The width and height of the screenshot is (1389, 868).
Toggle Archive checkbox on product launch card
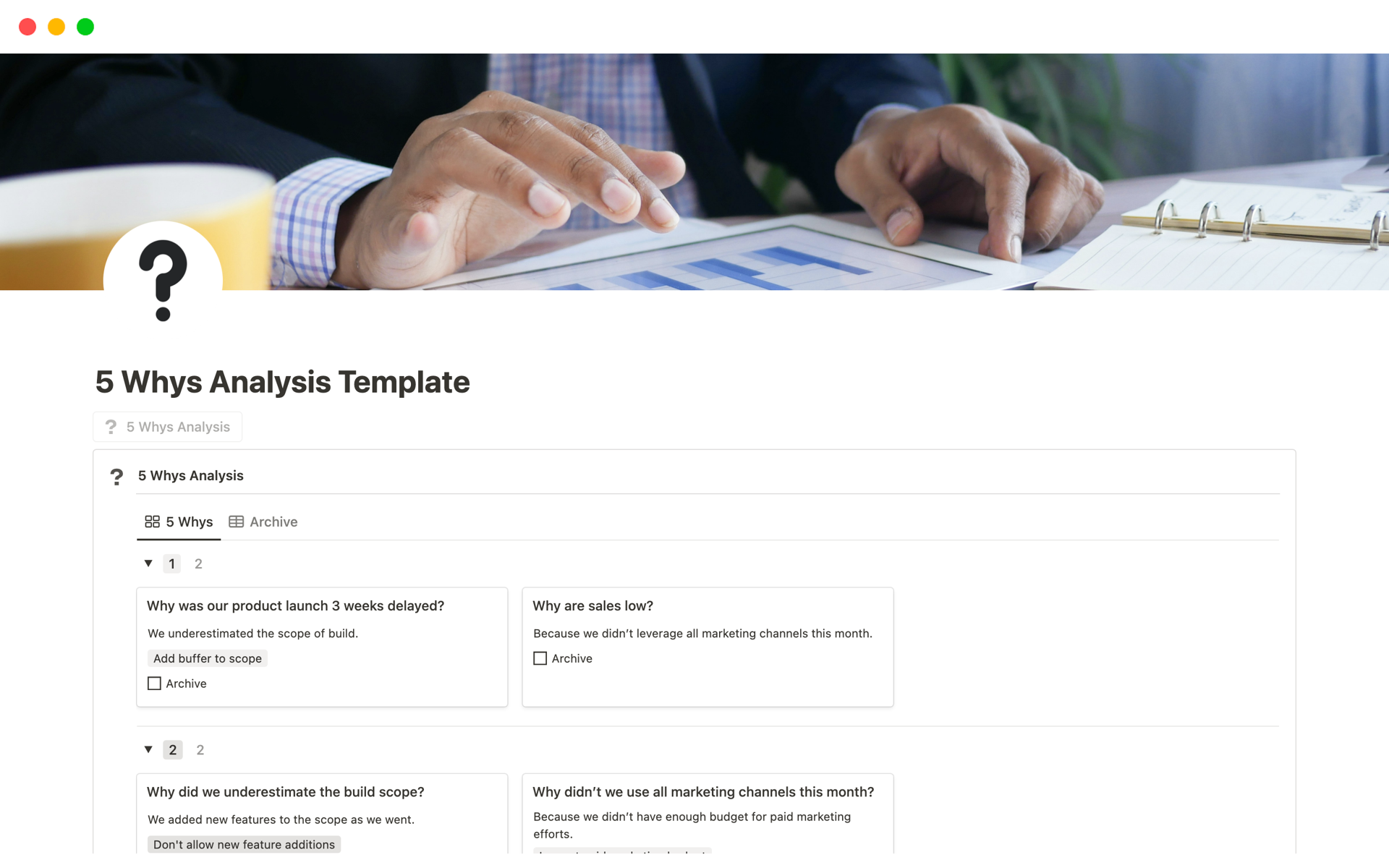155,683
